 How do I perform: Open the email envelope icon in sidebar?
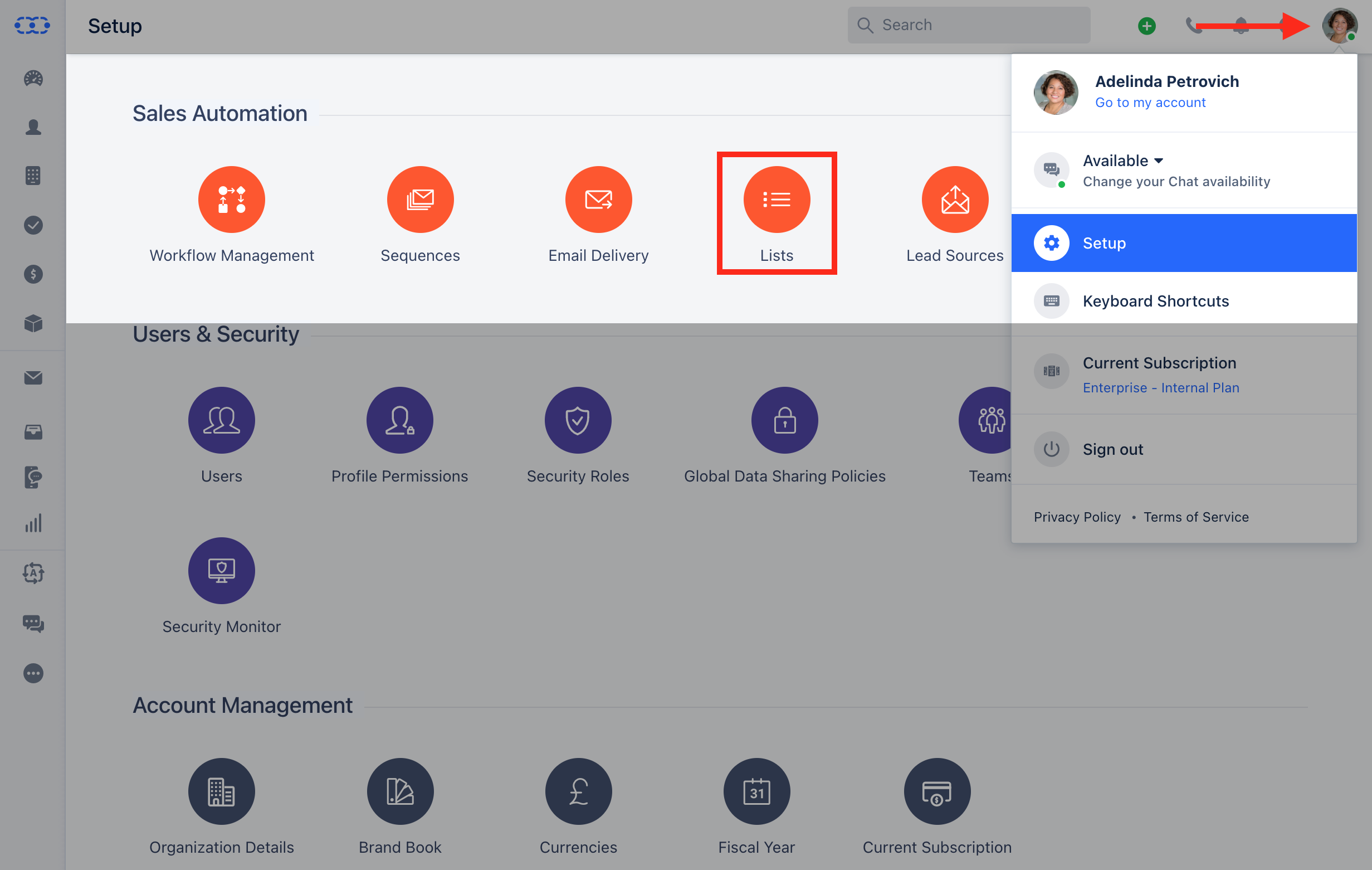click(x=33, y=377)
